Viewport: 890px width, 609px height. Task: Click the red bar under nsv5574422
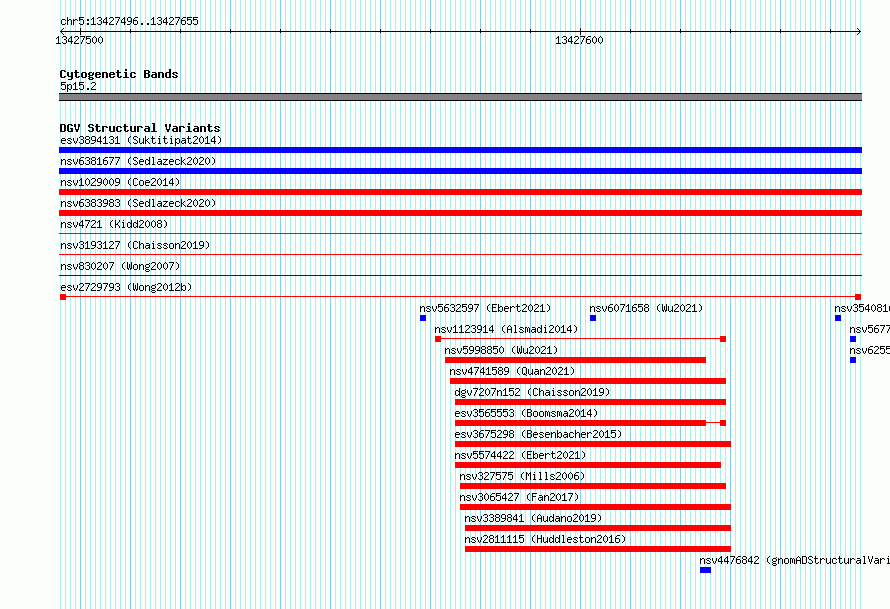[x=588, y=465]
